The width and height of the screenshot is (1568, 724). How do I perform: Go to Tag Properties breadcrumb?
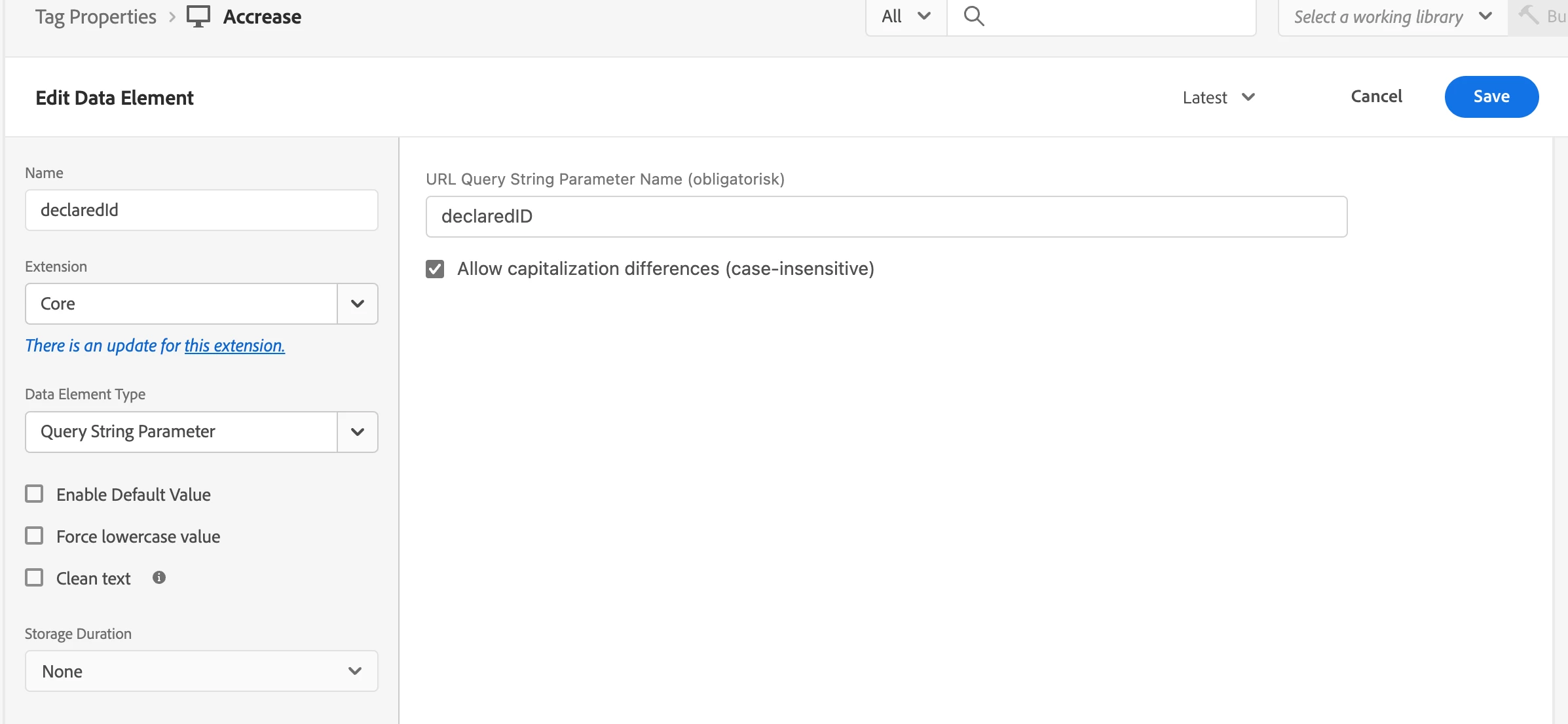point(96,16)
